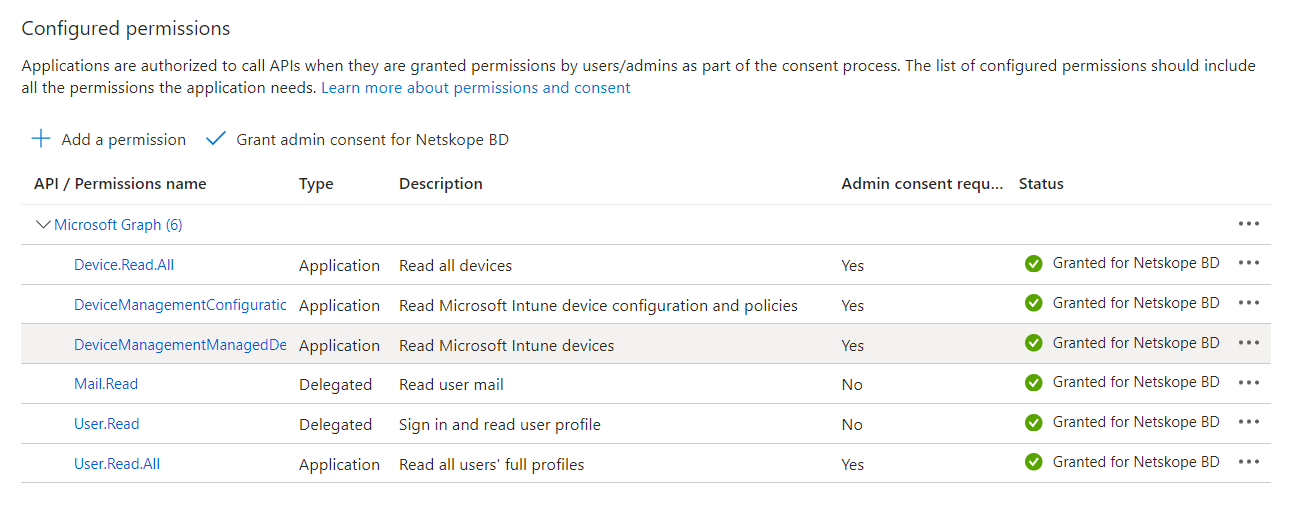The width and height of the screenshot is (1303, 507).
Task: Open the ellipsis menu for DeviceManagementManagedDevices row
Action: (1249, 343)
